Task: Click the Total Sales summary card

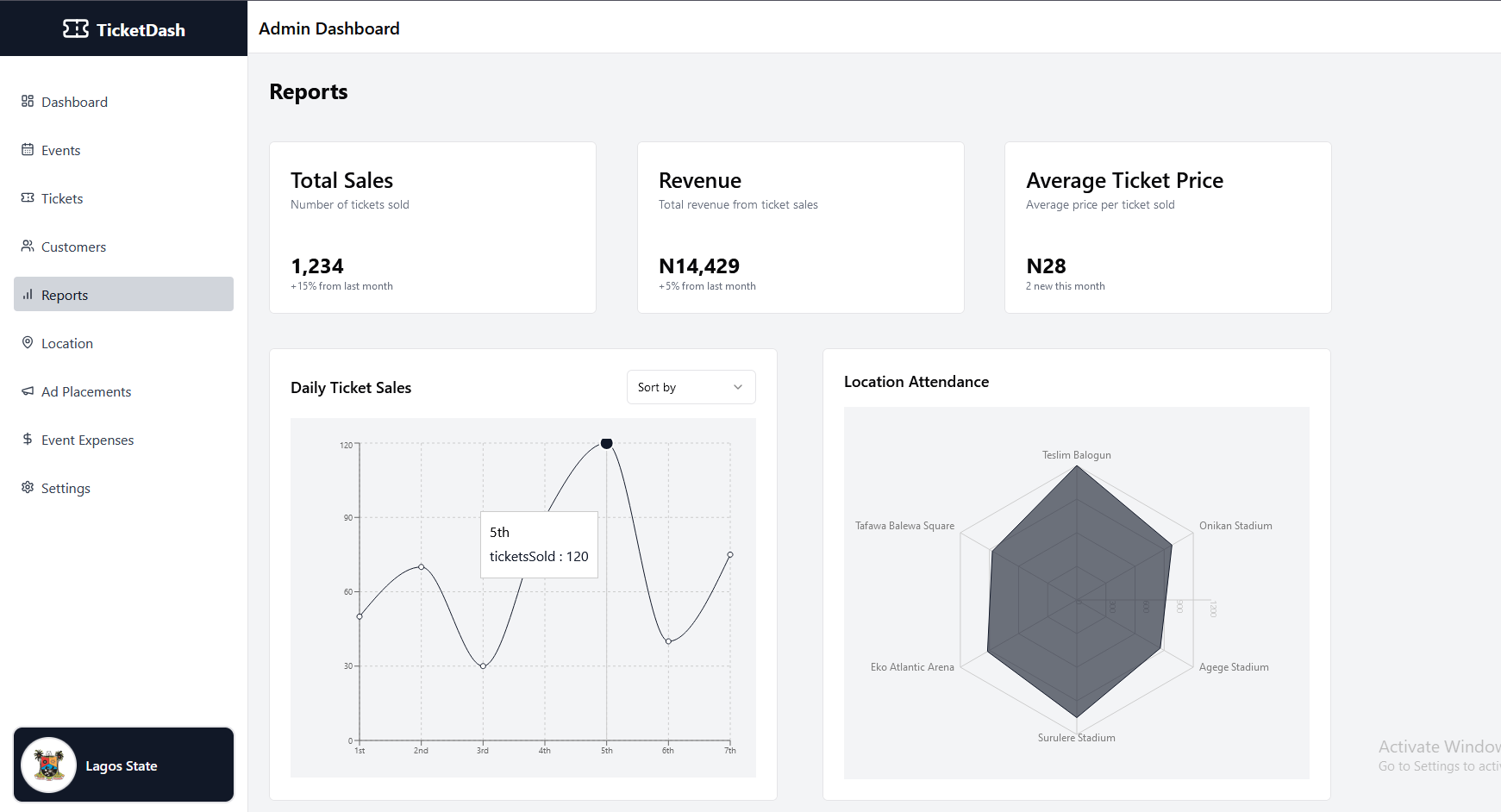Action: (433, 228)
